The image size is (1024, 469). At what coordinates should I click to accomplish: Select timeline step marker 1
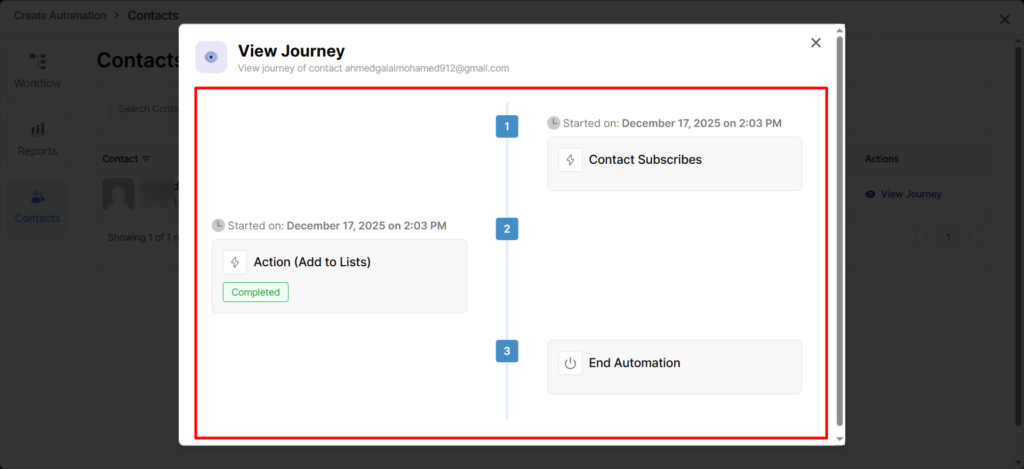click(507, 127)
